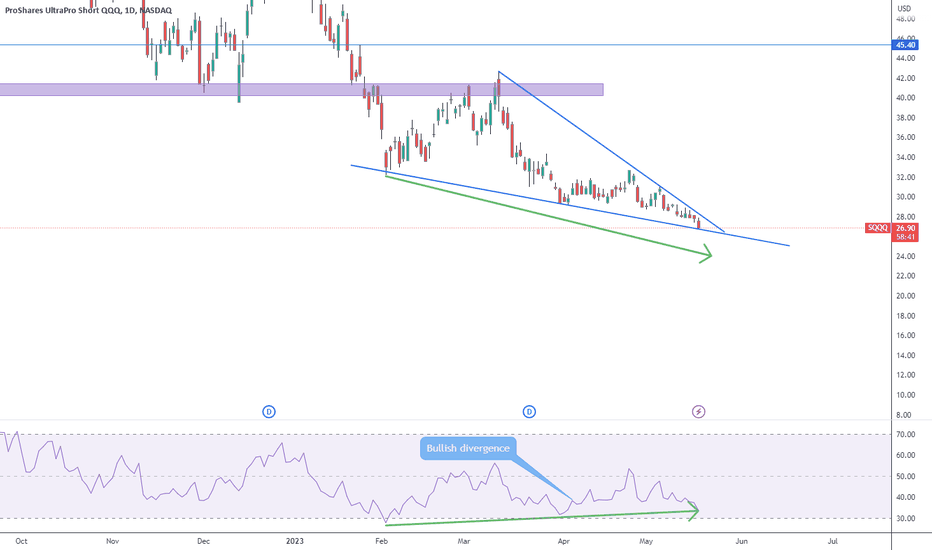932x550 pixels.
Task: Click the 70.00 RSI scale value
Action: pos(906,435)
